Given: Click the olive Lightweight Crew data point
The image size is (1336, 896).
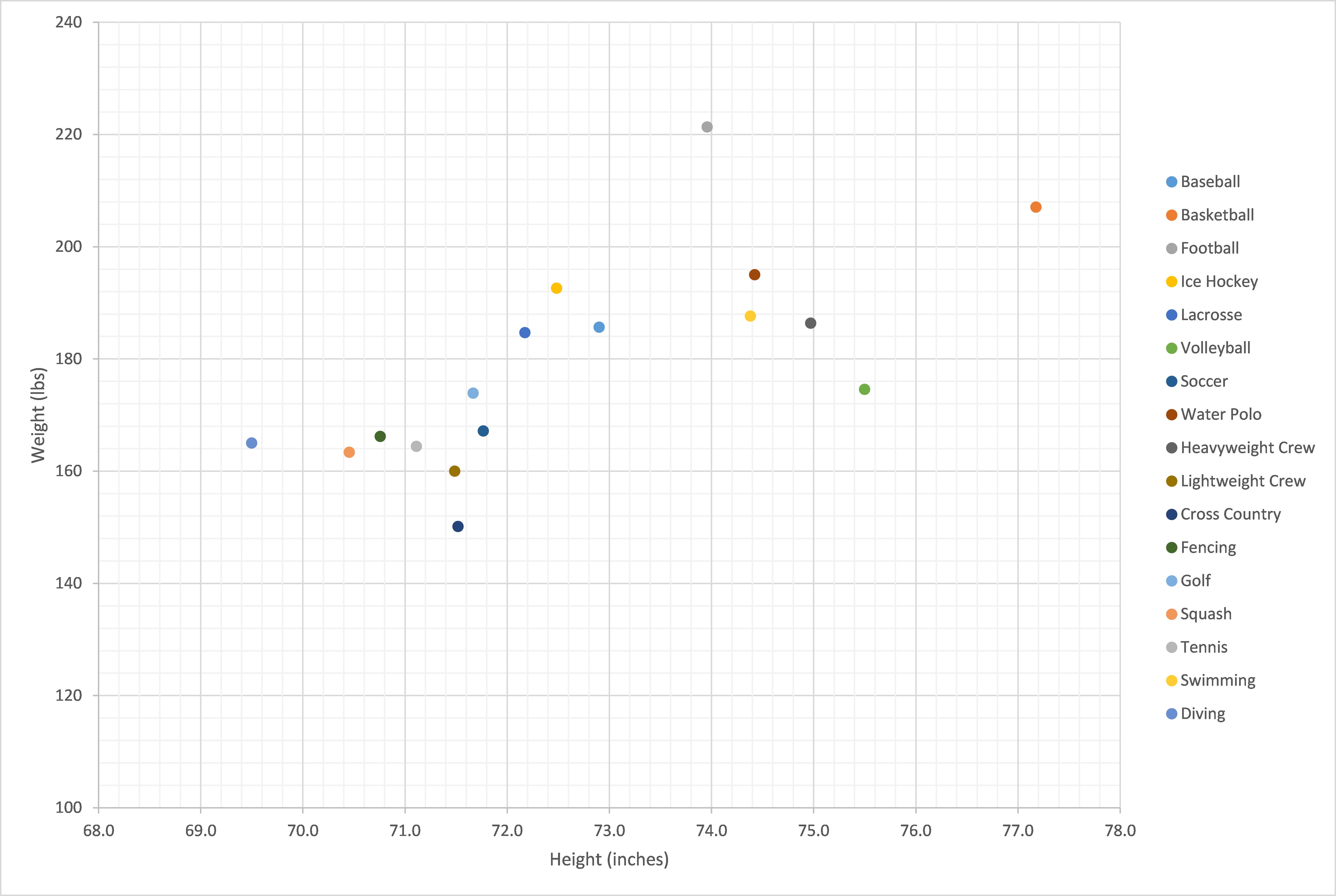Looking at the screenshot, I should point(455,471).
